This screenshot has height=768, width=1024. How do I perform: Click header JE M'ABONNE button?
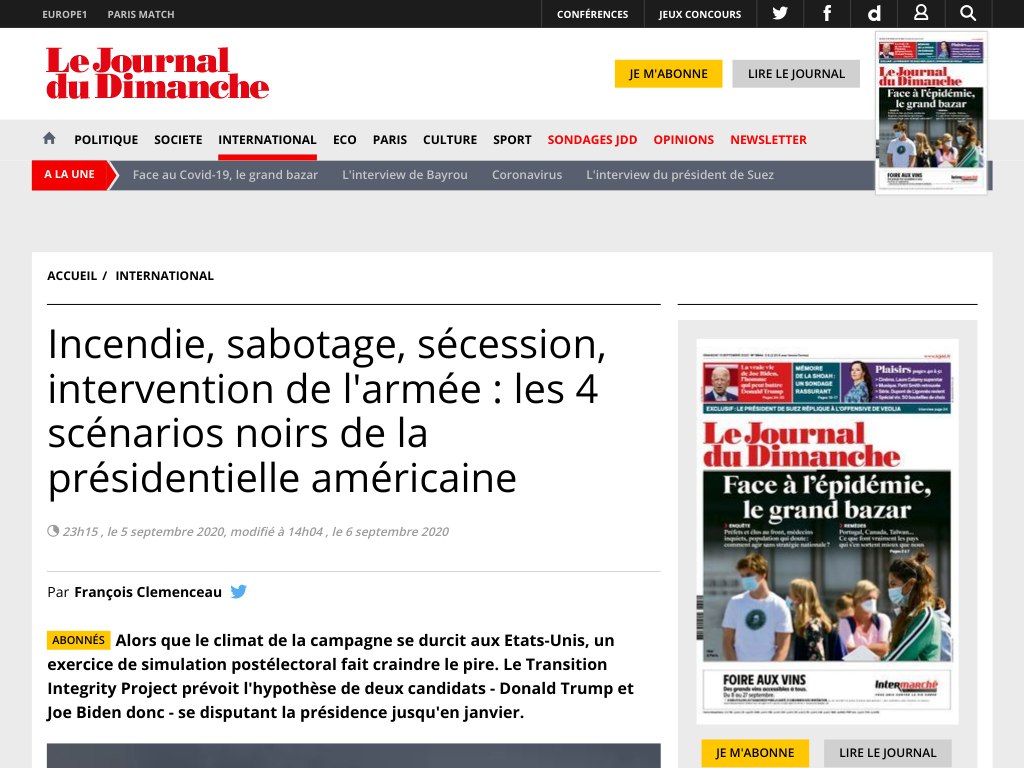click(x=668, y=74)
